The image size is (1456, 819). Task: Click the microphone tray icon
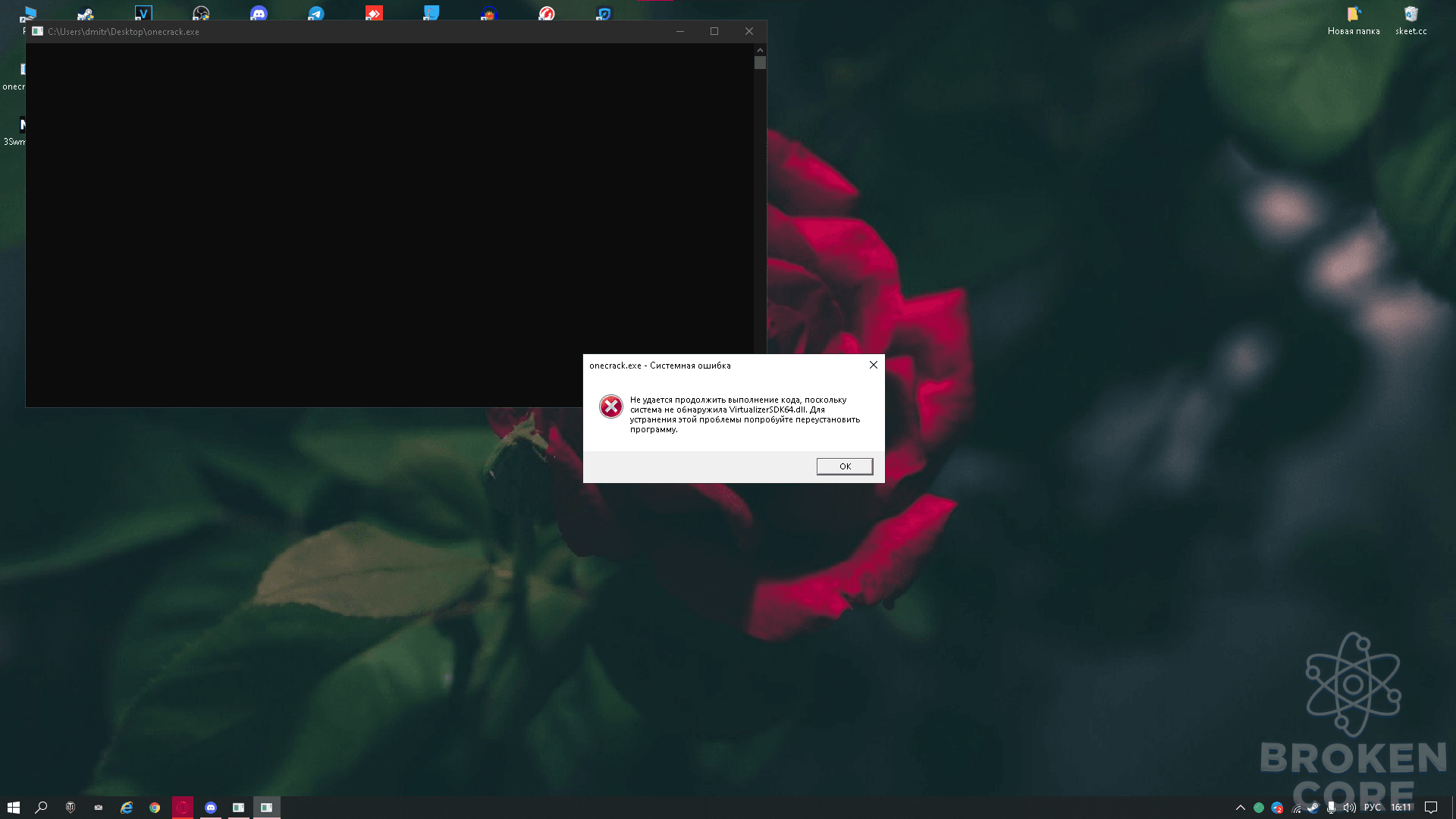(x=1331, y=808)
